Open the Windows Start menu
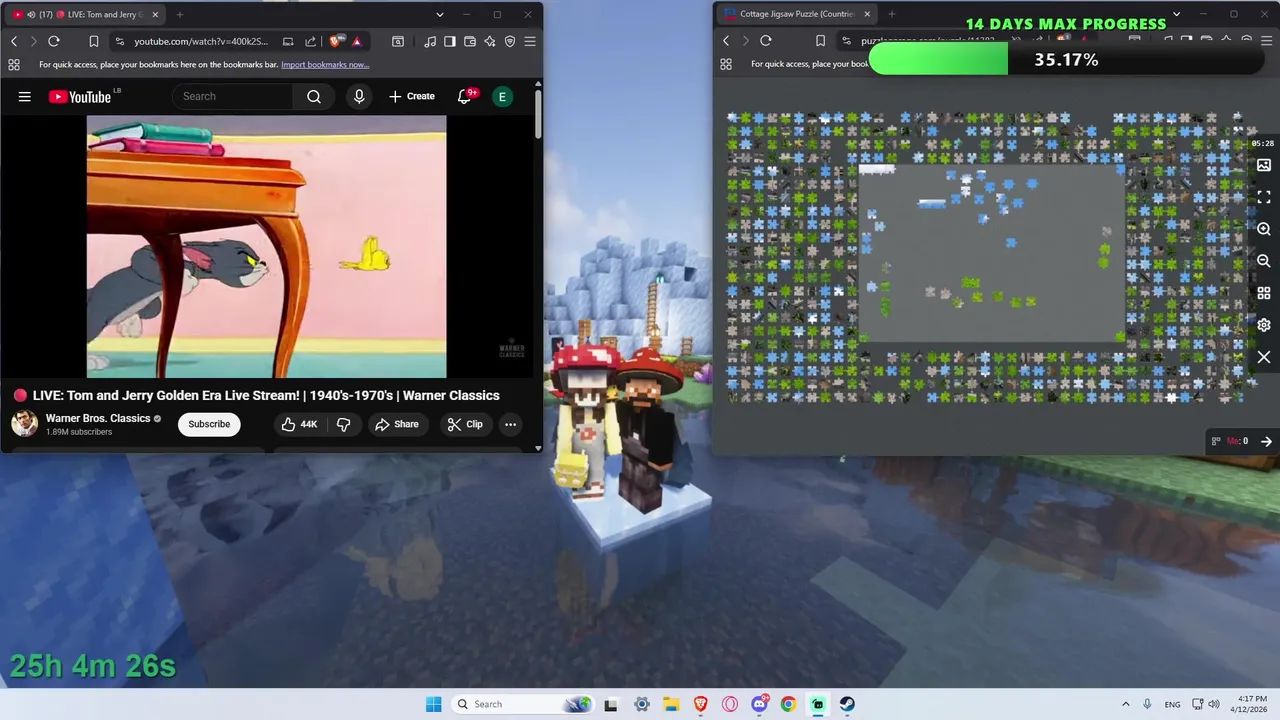The width and height of the screenshot is (1280, 720). click(433, 704)
